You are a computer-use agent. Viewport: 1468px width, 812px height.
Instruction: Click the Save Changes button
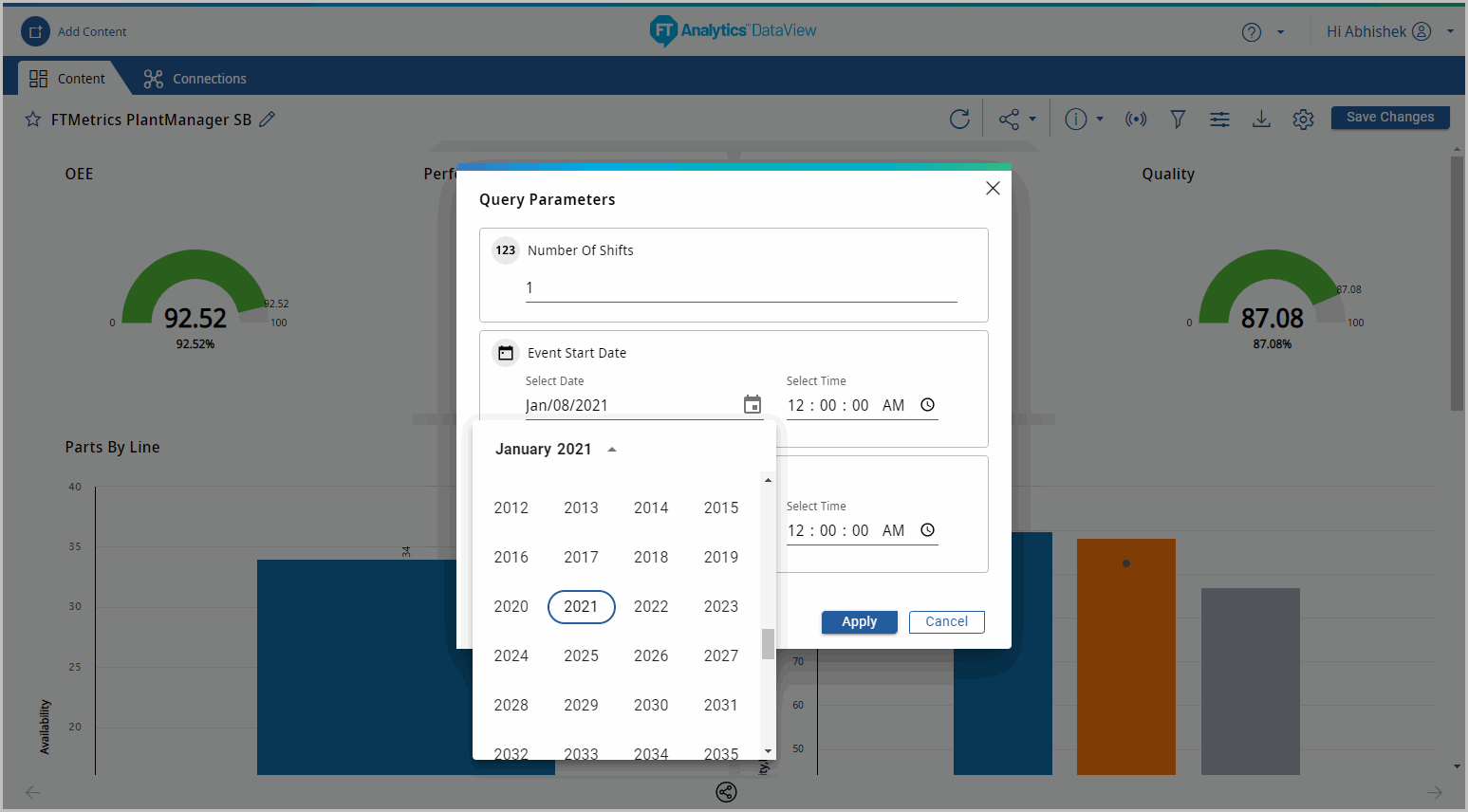(x=1390, y=118)
